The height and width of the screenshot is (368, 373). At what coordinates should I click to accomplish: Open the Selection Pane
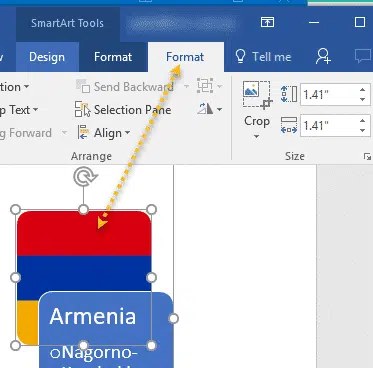pos(123,110)
